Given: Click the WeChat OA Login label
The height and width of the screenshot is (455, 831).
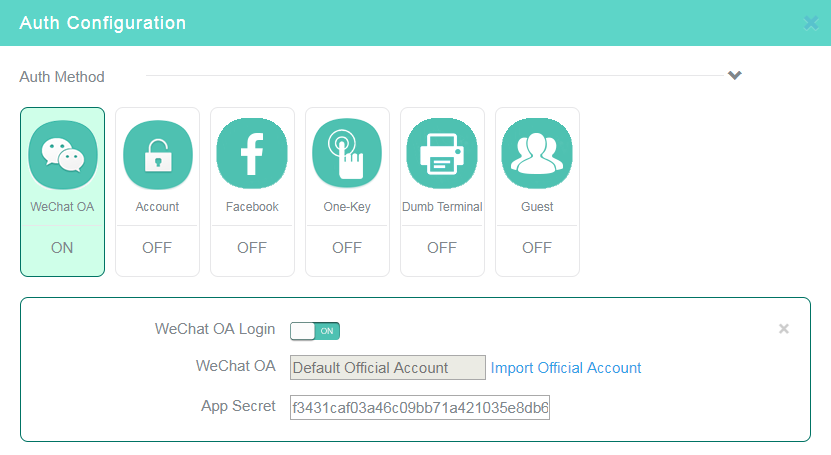Looking at the screenshot, I should click(x=215, y=329).
